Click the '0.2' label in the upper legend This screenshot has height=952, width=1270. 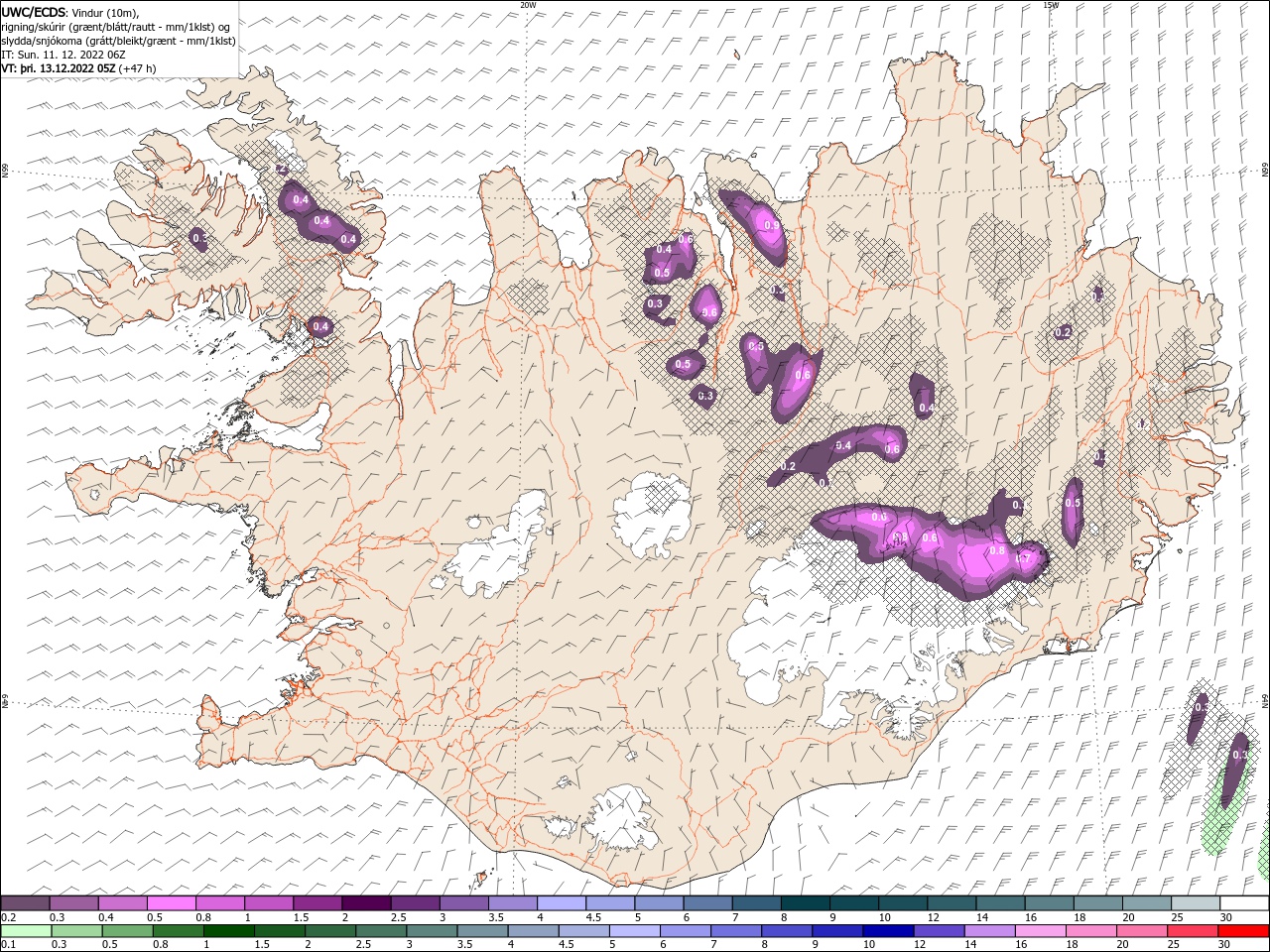click(x=10, y=917)
